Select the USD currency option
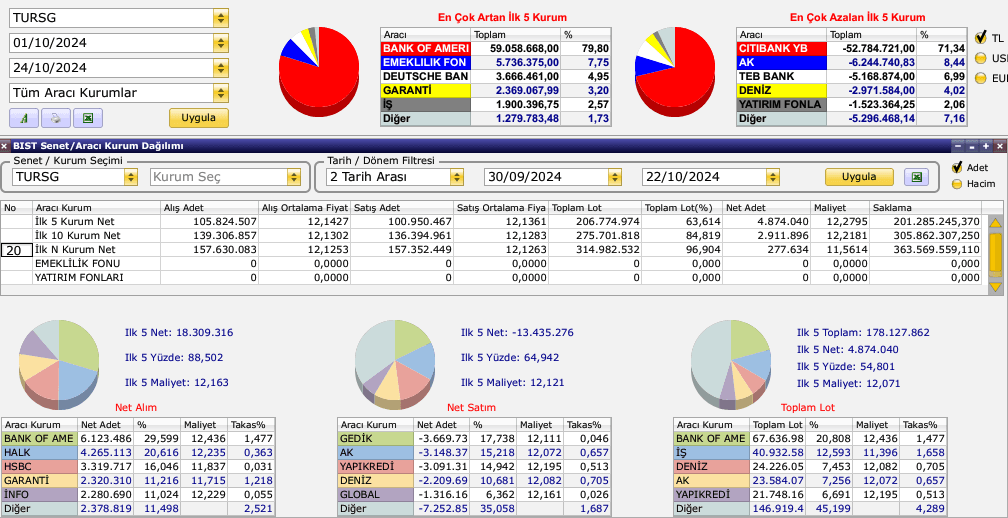The height and width of the screenshot is (518, 1008). point(980,58)
